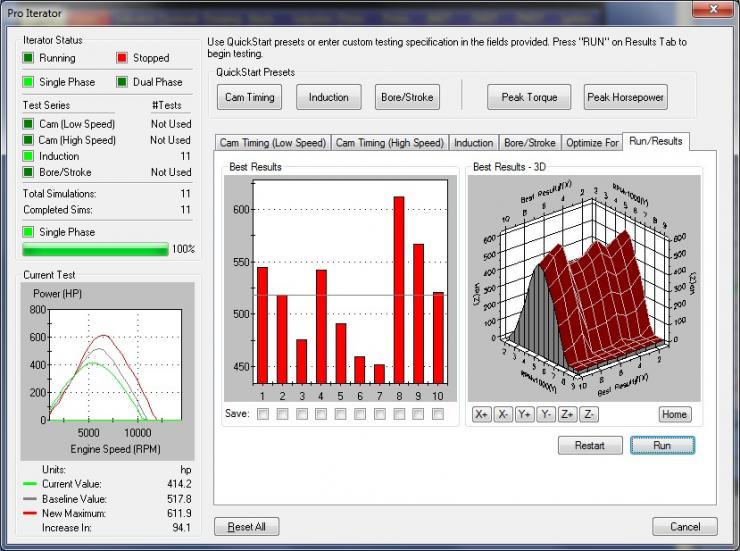Check the Save box for result 9
The image size is (740, 551).
pos(418,414)
